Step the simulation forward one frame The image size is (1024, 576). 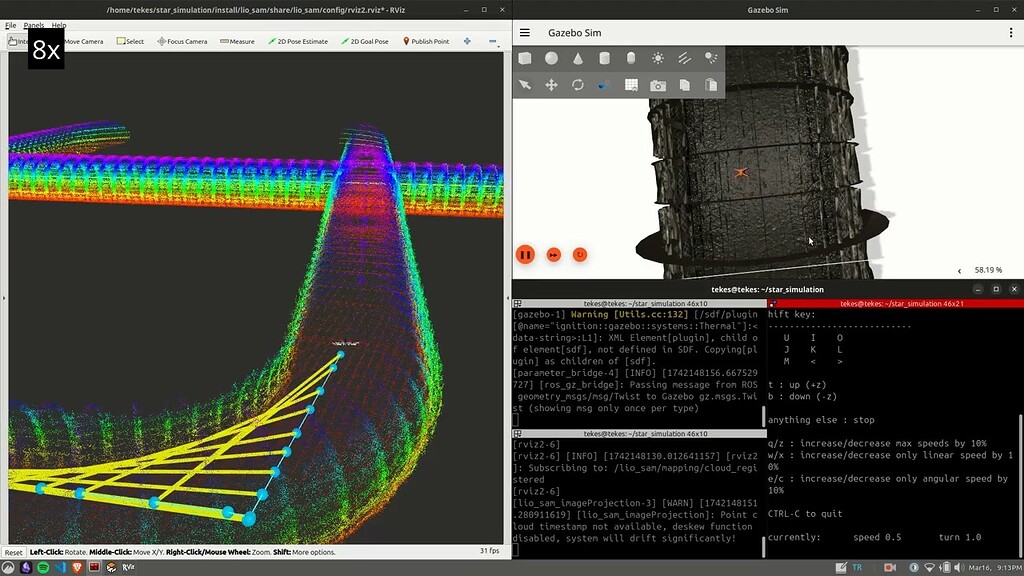point(553,255)
